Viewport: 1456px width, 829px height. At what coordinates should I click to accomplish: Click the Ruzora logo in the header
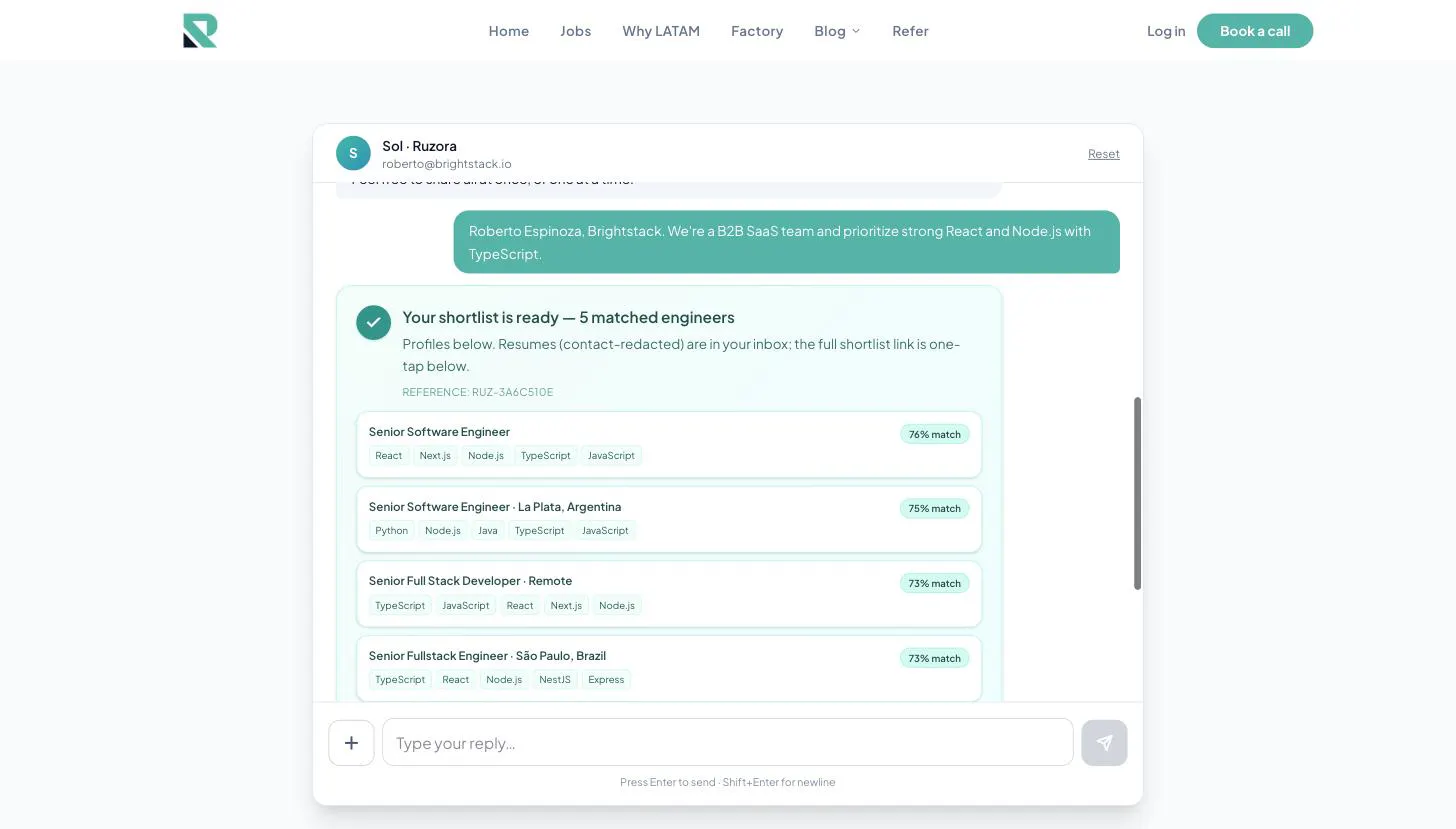pos(200,31)
